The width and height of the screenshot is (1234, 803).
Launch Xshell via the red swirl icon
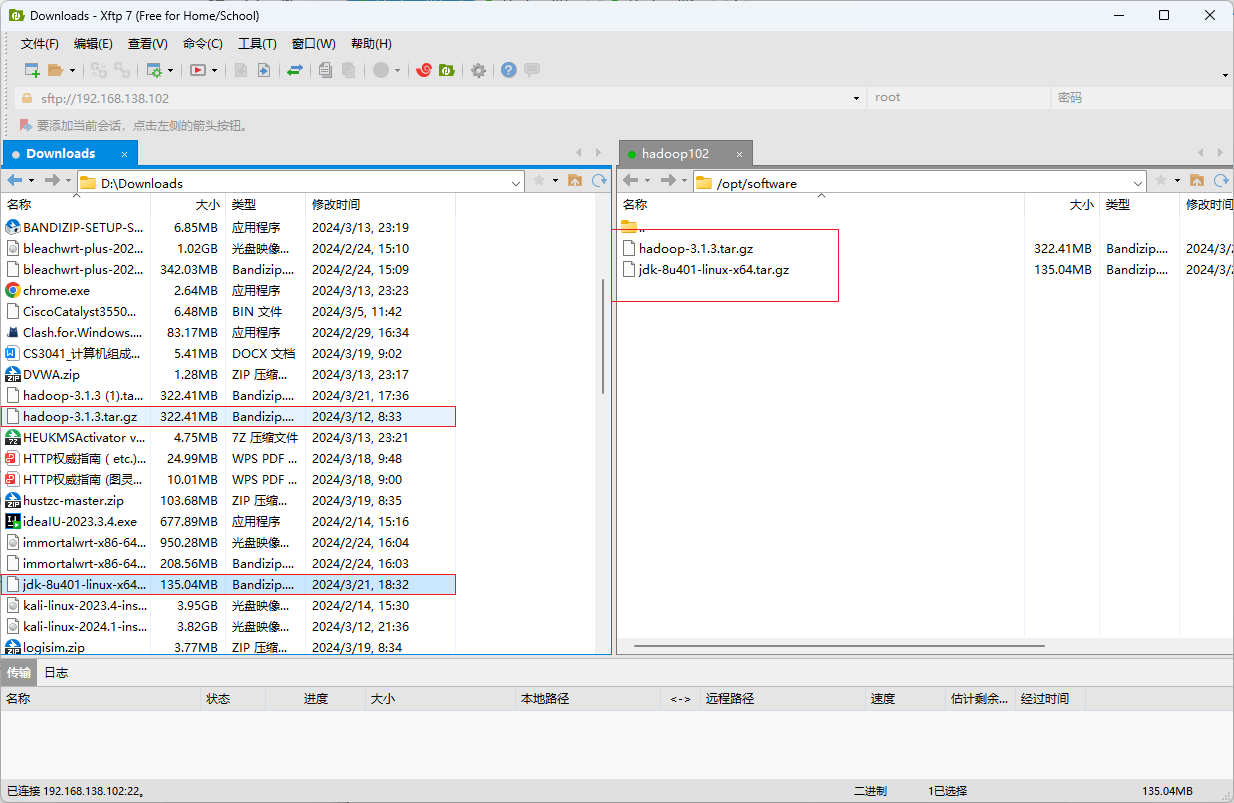(424, 70)
